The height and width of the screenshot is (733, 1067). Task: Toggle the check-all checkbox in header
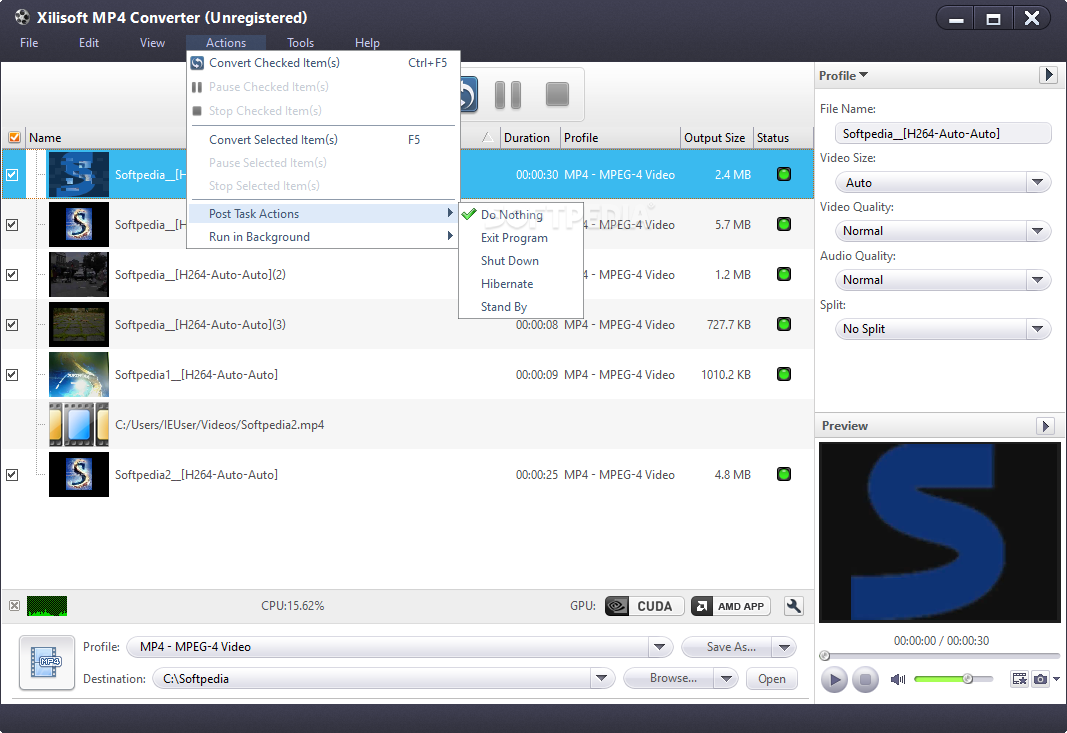coord(14,137)
